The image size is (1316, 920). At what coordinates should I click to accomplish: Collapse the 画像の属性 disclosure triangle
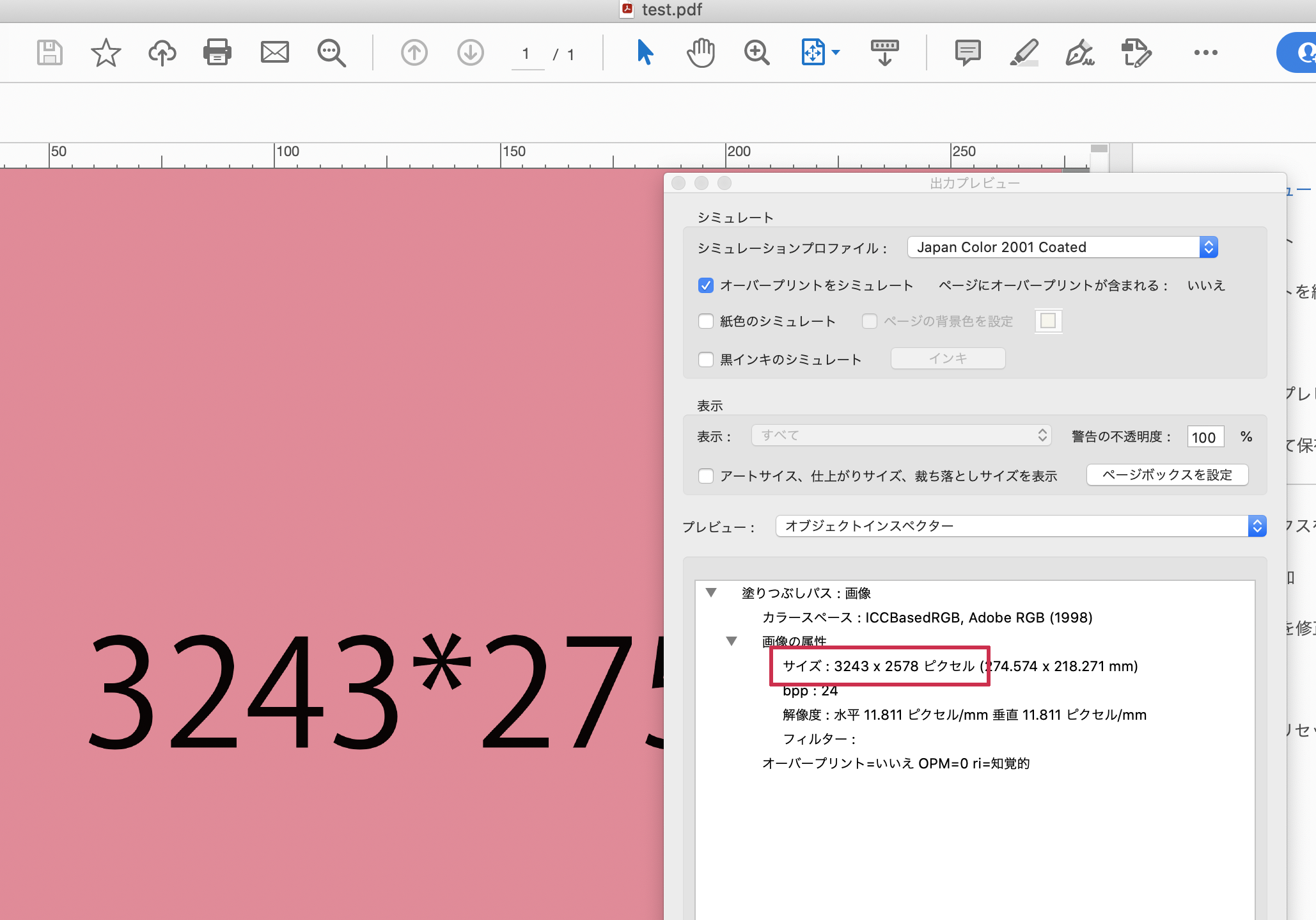coord(732,641)
